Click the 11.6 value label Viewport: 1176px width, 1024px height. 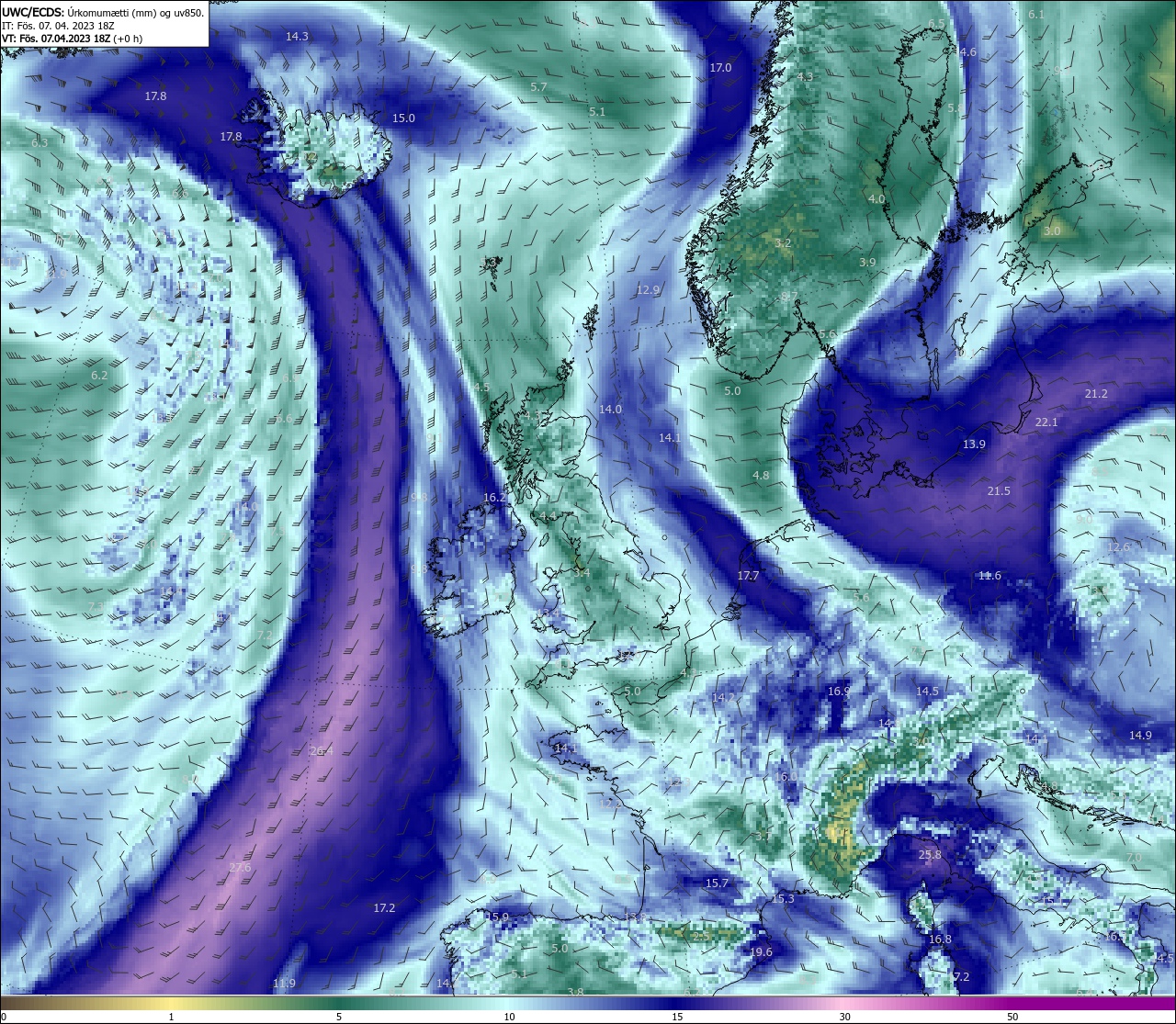pos(989,576)
